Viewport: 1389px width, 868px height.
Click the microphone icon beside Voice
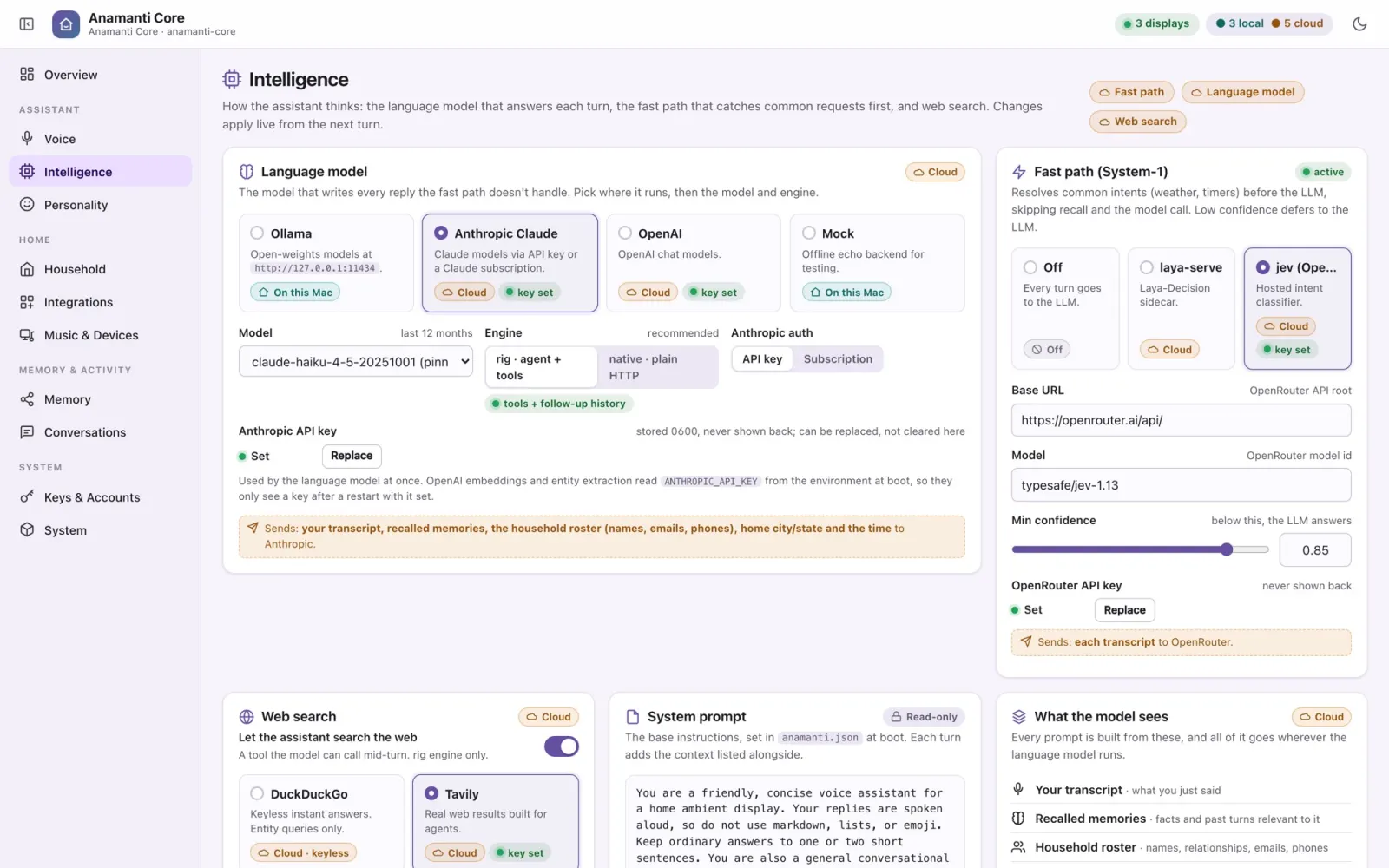click(27, 138)
